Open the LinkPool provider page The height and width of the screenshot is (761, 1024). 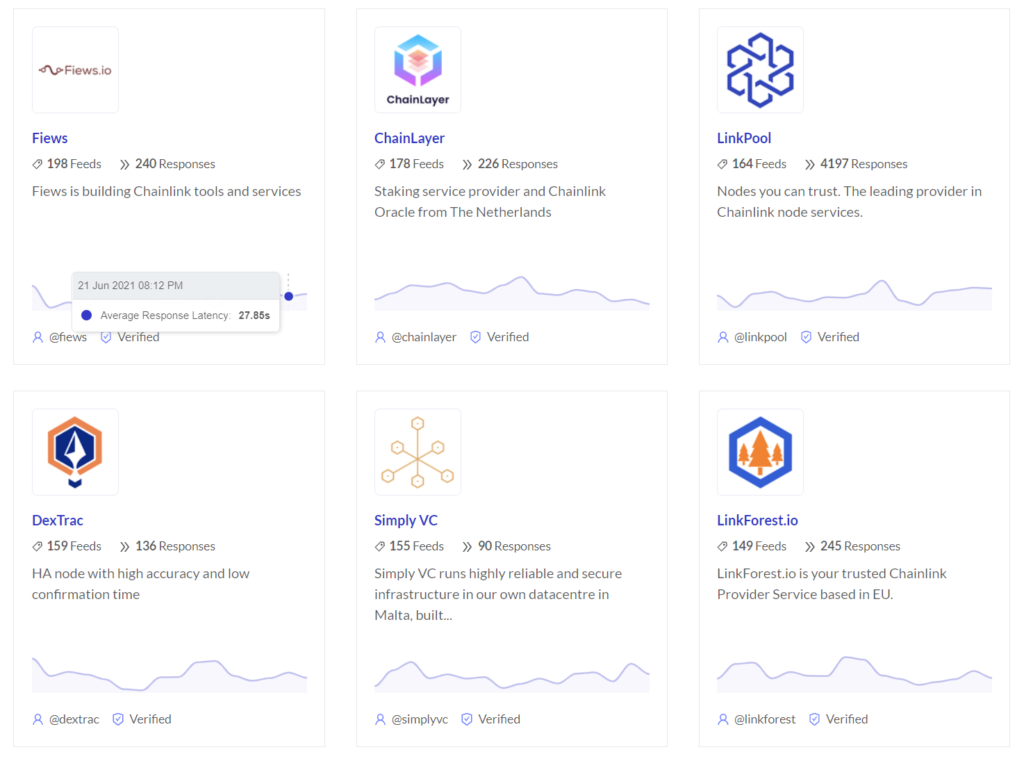[744, 138]
